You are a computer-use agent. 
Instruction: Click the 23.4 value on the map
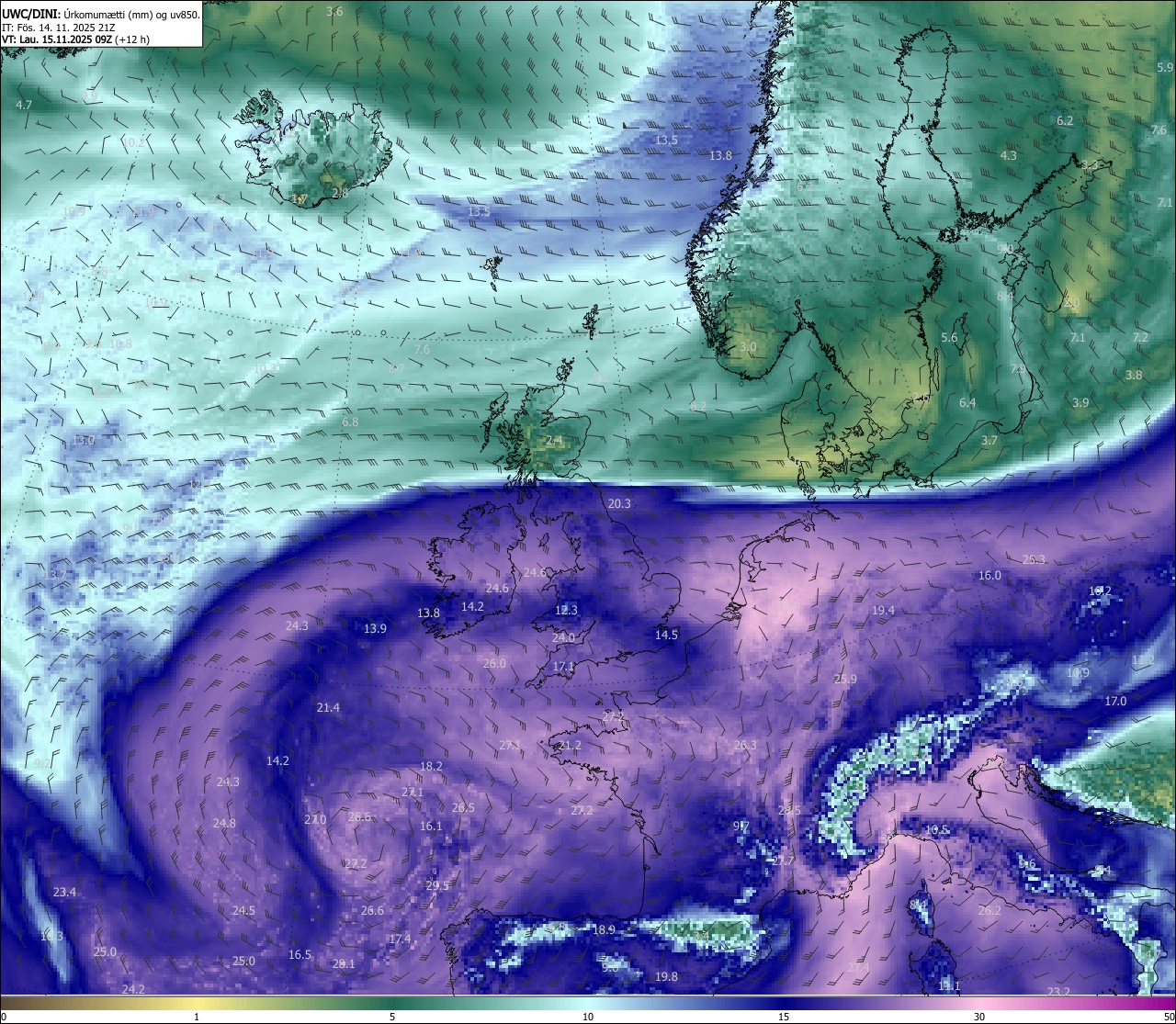(x=64, y=892)
